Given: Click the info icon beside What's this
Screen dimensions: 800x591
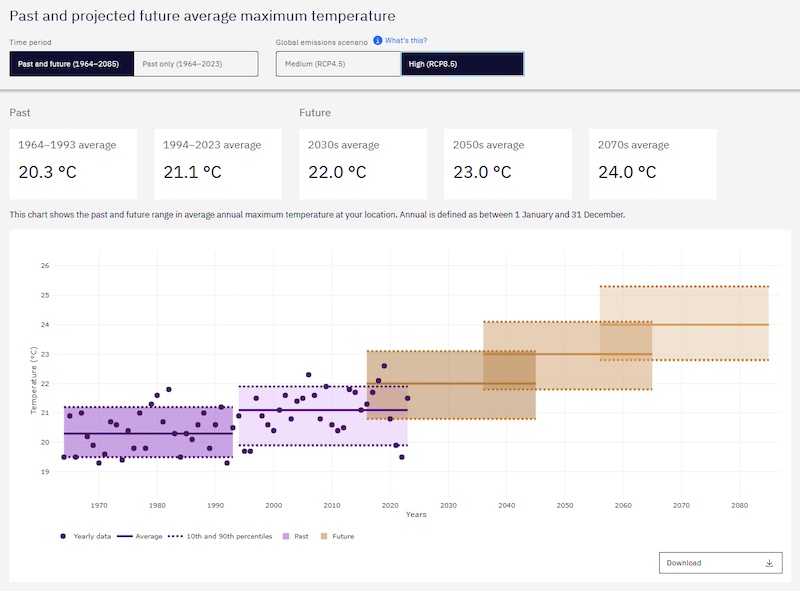Looking at the screenshot, I should coord(378,40).
